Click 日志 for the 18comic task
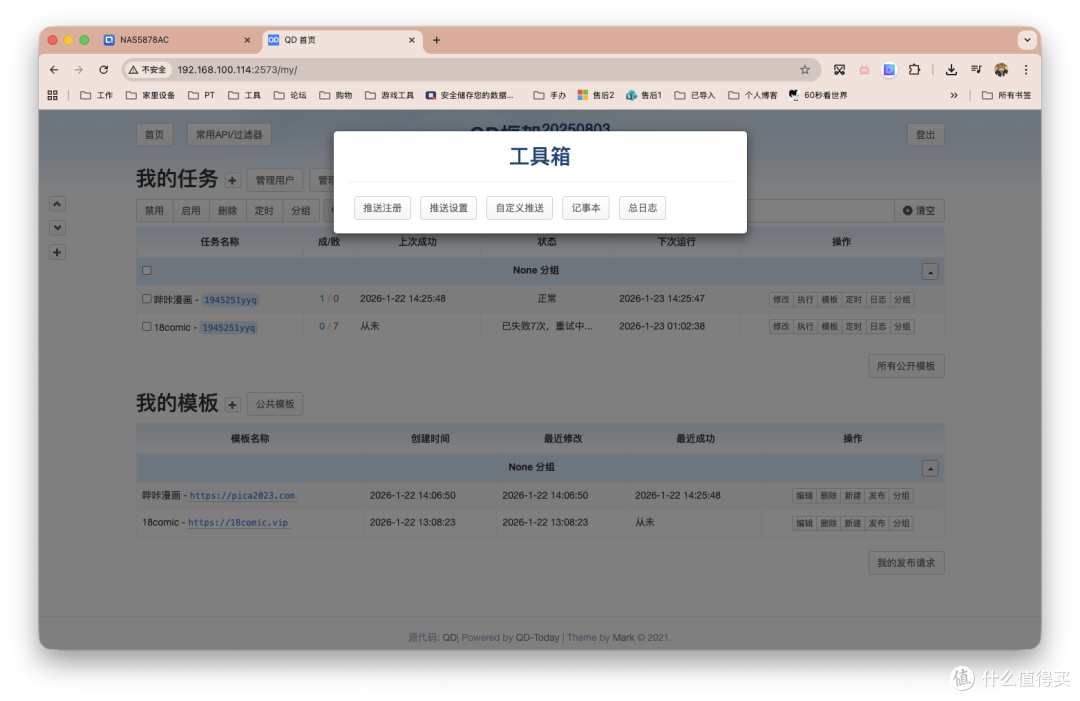The width and height of the screenshot is (1080, 701). pyautogui.click(x=878, y=326)
